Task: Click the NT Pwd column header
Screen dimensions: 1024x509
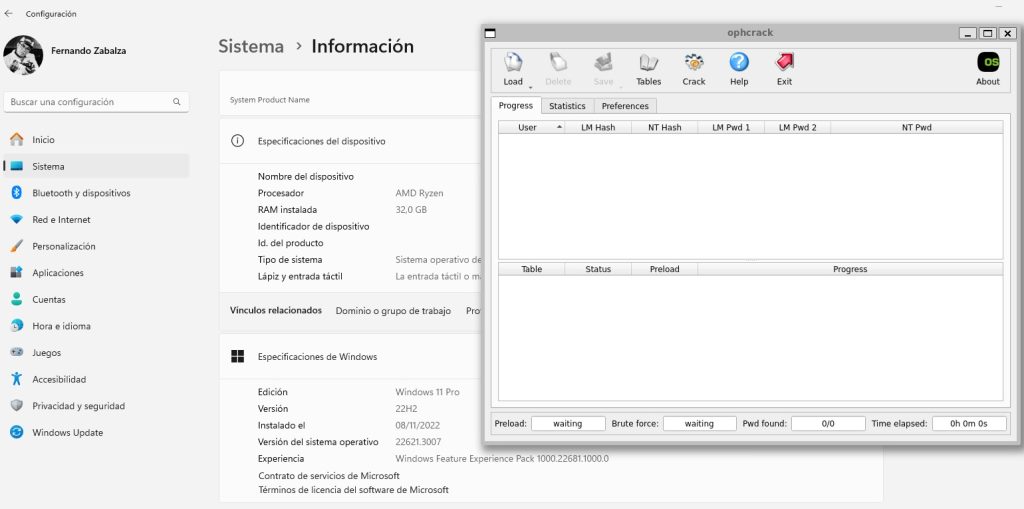Action: pos(916,127)
